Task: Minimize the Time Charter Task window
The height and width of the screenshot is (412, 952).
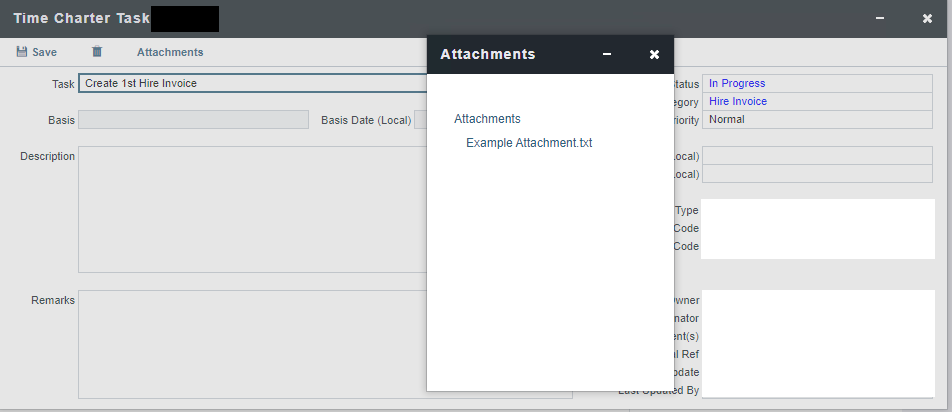Action: [x=880, y=18]
